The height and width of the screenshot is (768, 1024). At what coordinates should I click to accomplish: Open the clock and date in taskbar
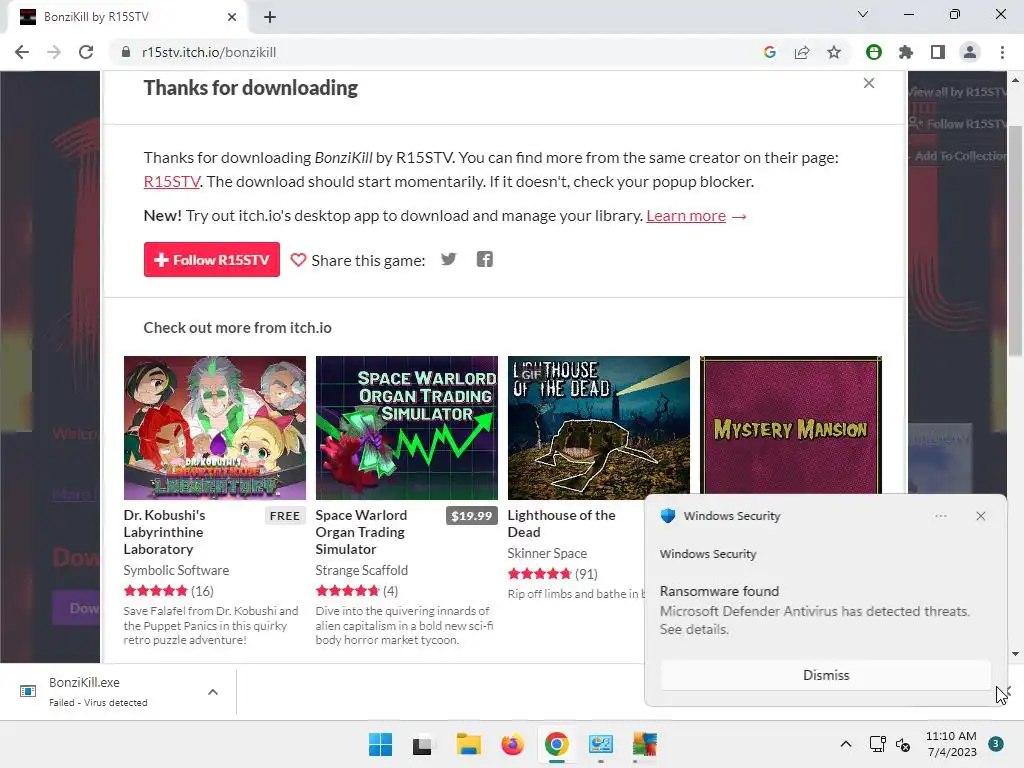tap(951, 744)
